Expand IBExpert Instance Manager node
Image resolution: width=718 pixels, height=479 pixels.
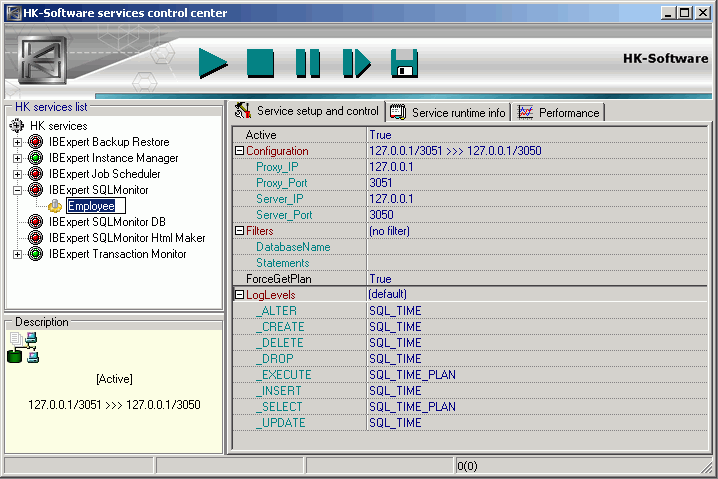tap(17, 158)
